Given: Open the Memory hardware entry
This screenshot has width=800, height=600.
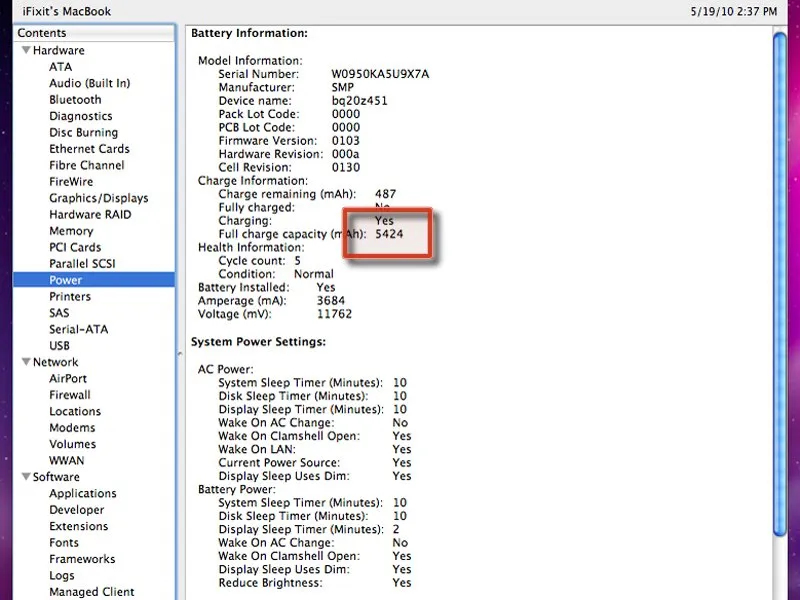Looking at the screenshot, I should (x=71, y=231).
